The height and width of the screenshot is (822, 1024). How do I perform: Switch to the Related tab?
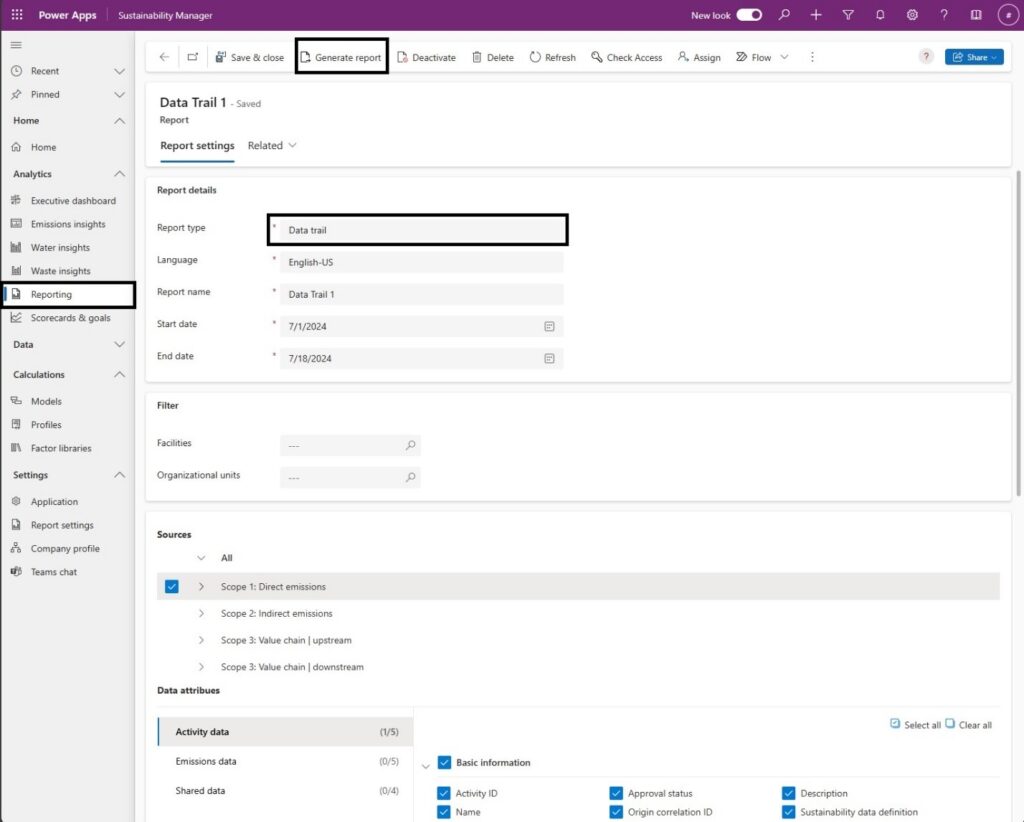[x=264, y=145]
